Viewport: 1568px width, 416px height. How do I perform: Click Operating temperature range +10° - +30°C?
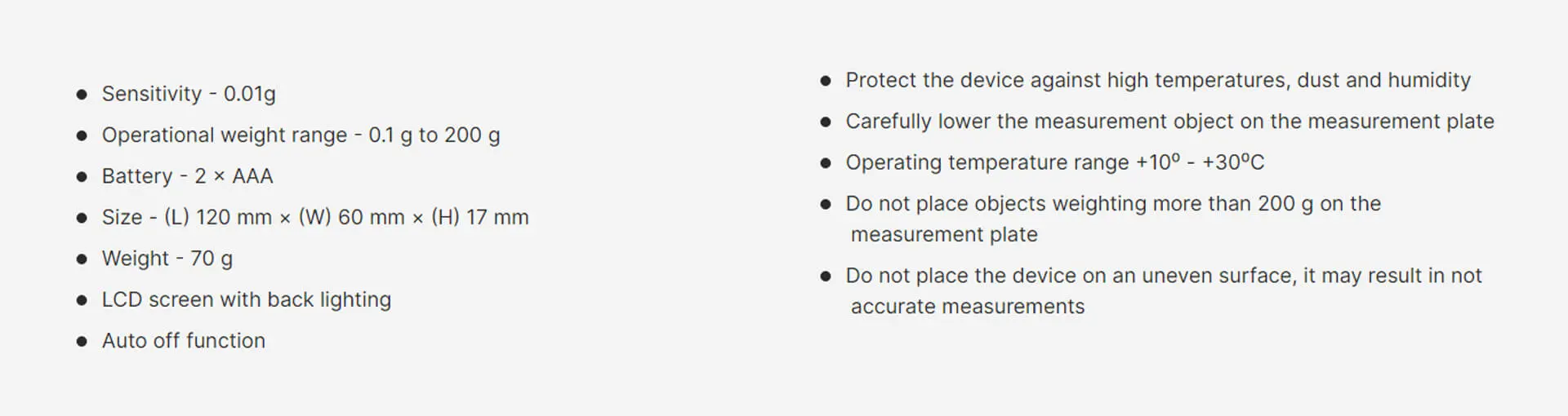pyautogui.click(x=1055, y=162)
